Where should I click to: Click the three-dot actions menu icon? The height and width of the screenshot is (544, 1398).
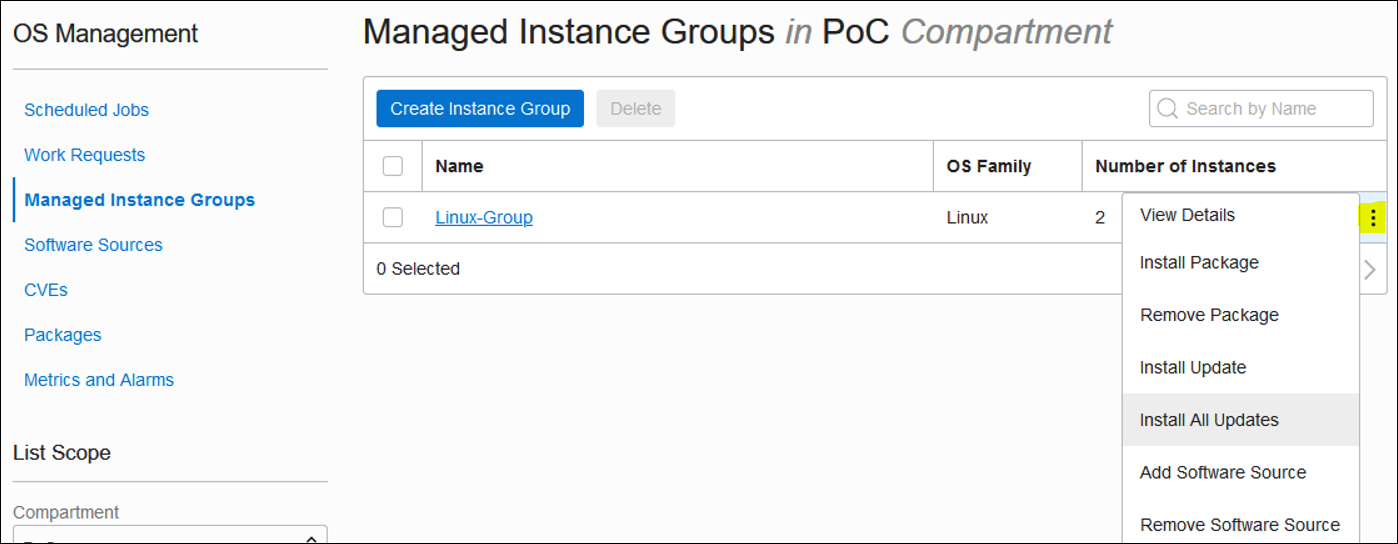[x=1373, y=218]
